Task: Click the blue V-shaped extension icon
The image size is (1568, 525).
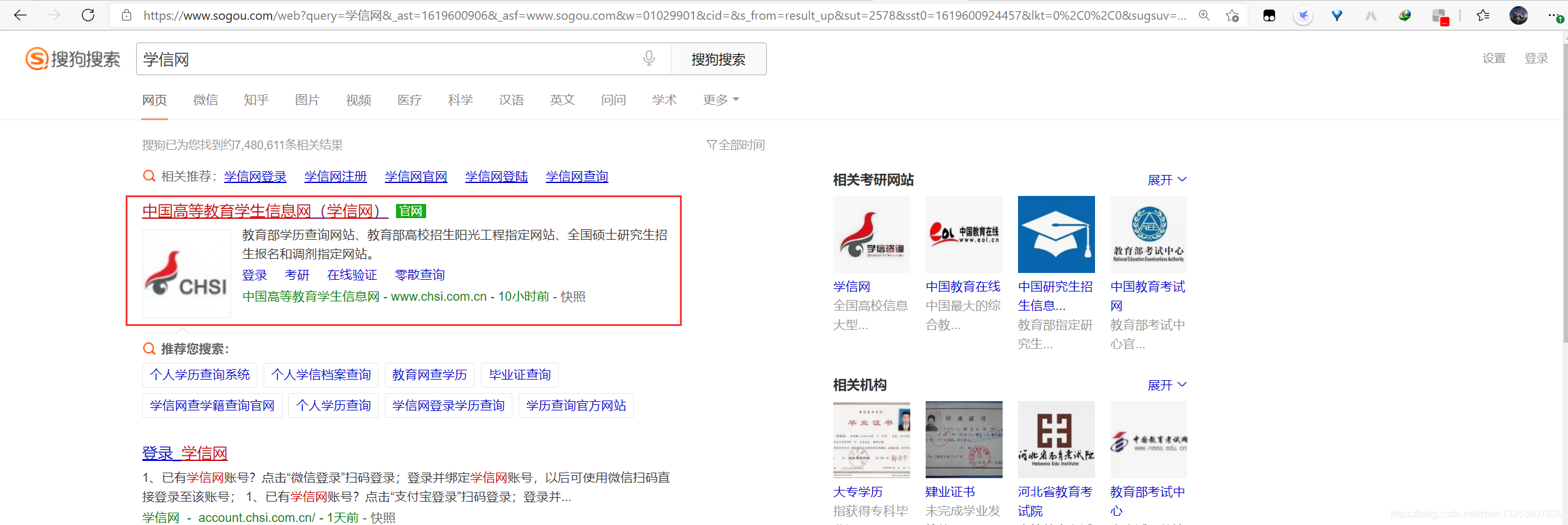Action: click(1337, 15)
